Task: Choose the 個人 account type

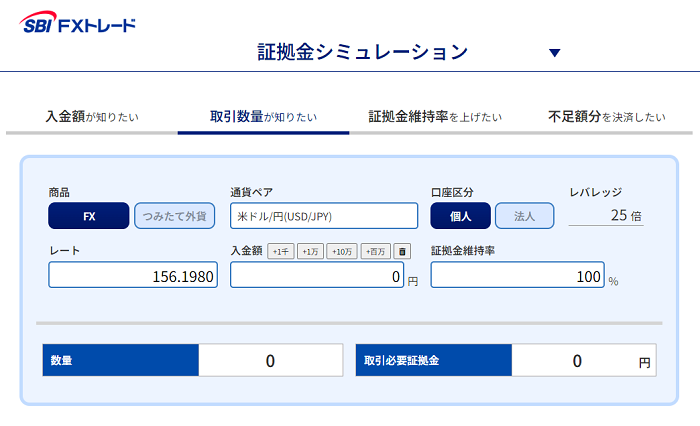Action: 460,216
